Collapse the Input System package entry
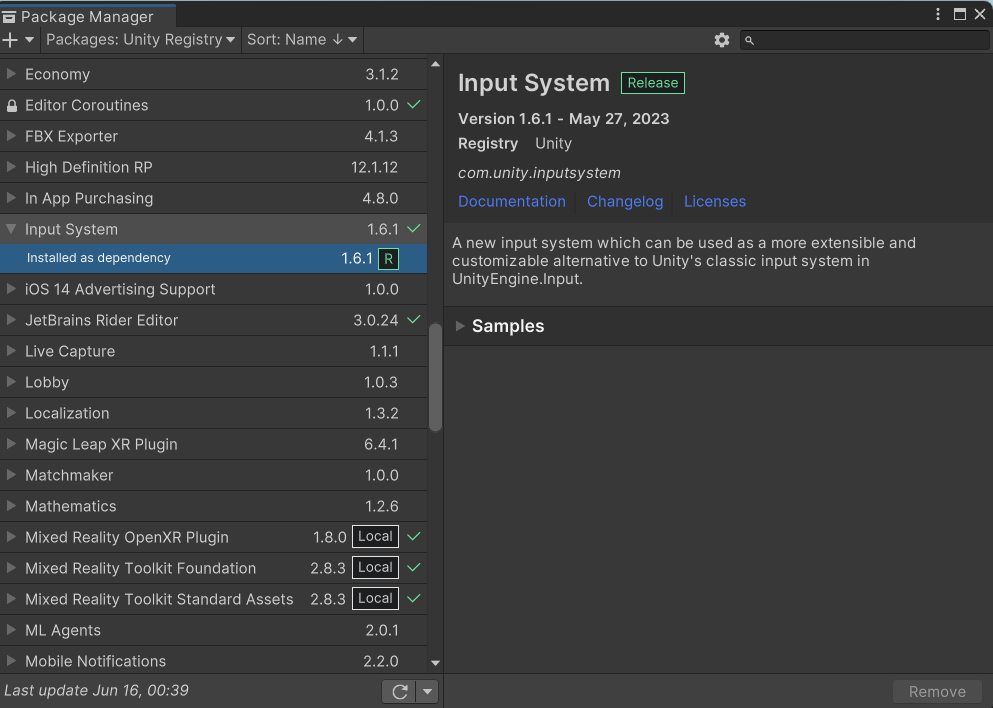Screen dimensions: 993x708 coord(12,229)
